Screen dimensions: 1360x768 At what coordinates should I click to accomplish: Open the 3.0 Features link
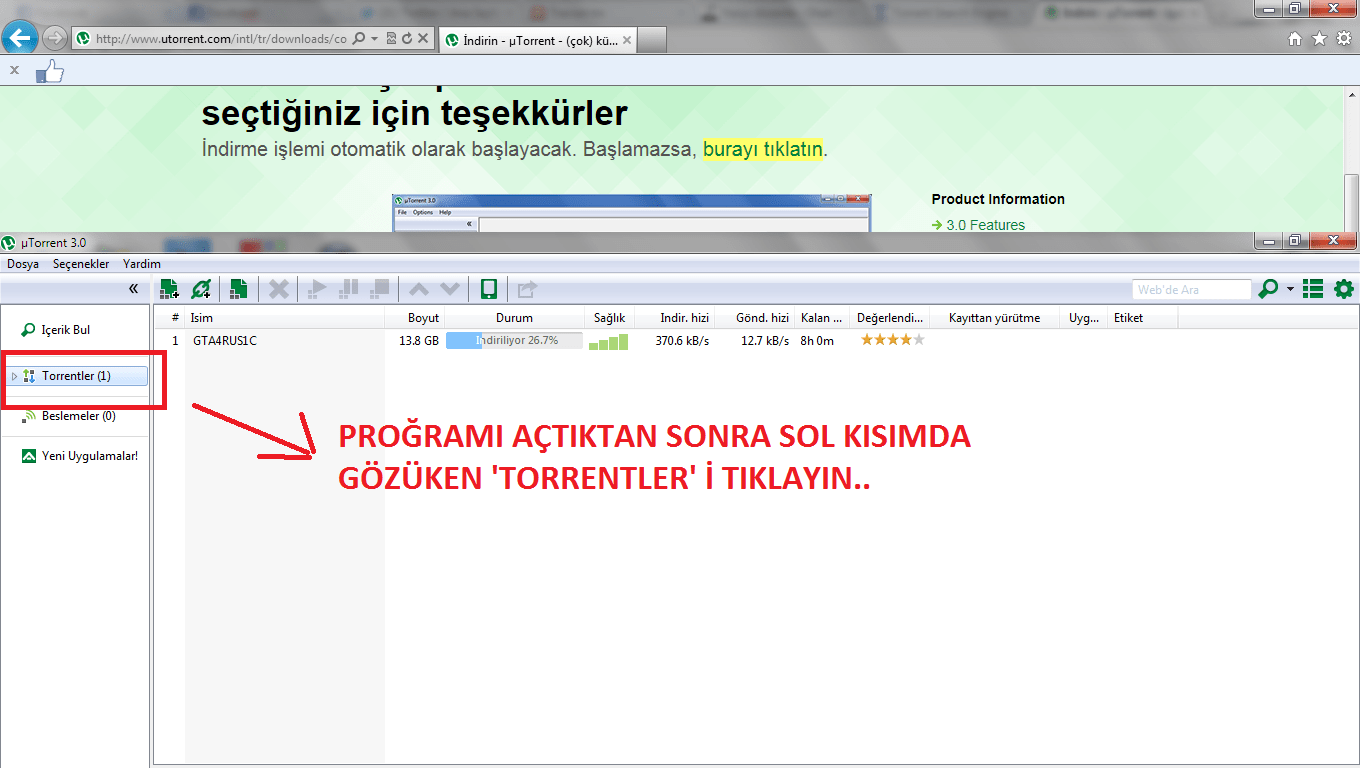point(985,225)
